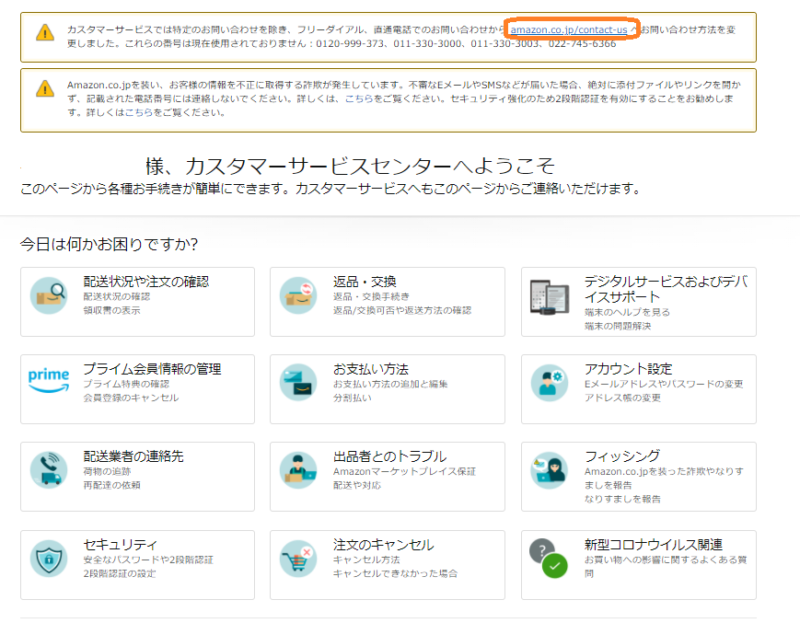Click the package search icon for 配送状況や注文の確認
The width and height of the screenshot is (800, 623).
point(48,295)
